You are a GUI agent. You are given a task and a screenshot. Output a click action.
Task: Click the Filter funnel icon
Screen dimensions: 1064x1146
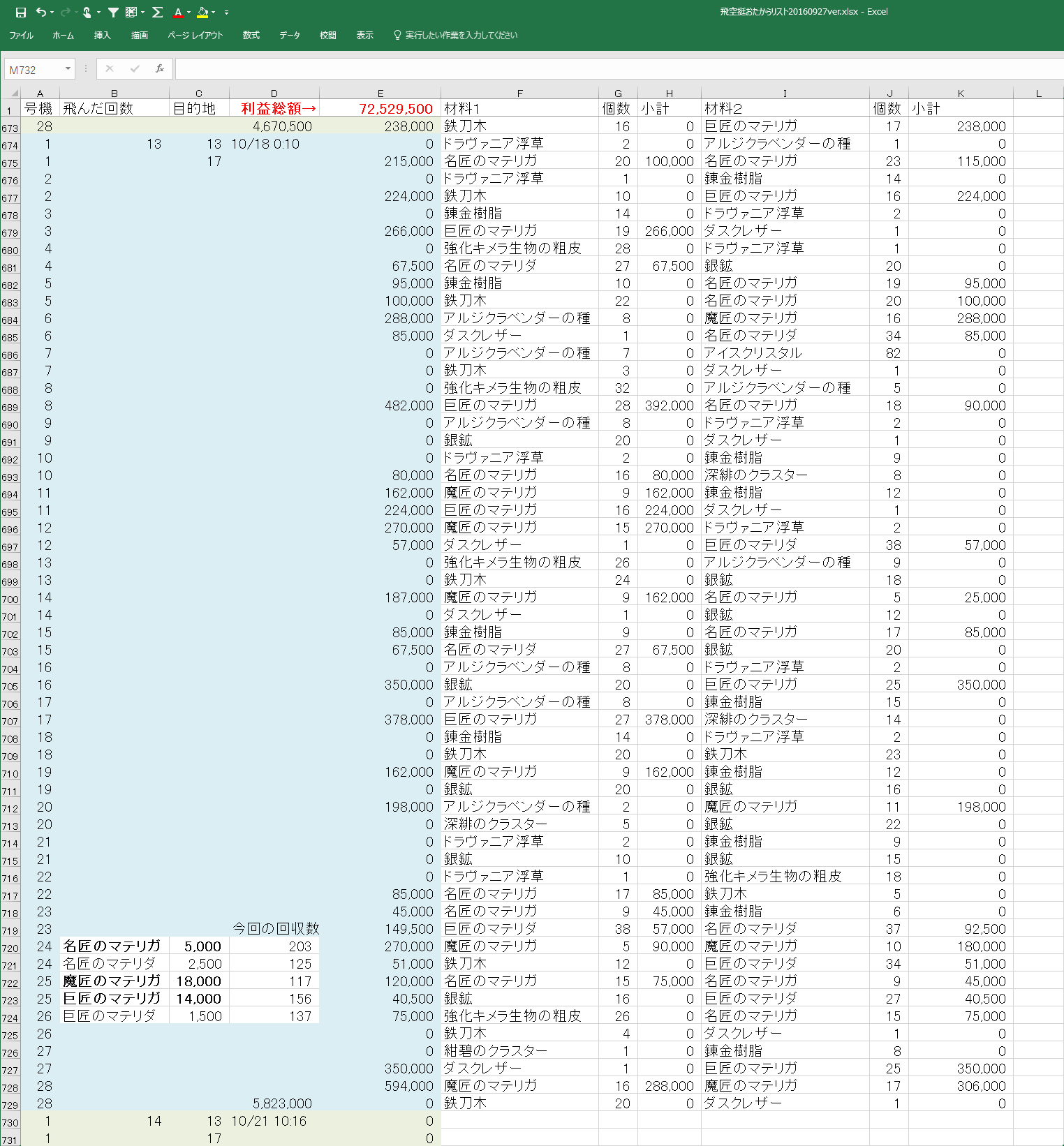tap(113, 13)
